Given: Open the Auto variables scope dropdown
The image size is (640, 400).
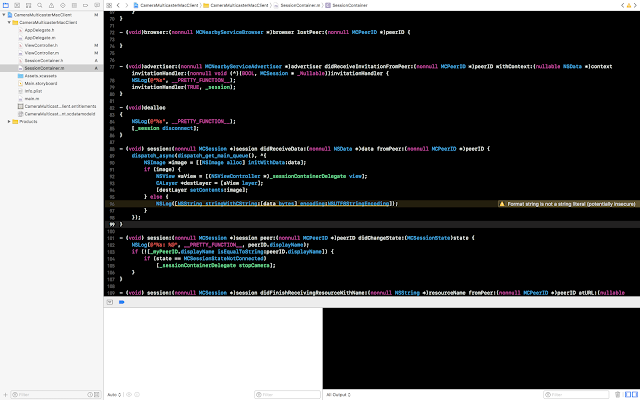Looking at the screenshot, I should 114,395.
